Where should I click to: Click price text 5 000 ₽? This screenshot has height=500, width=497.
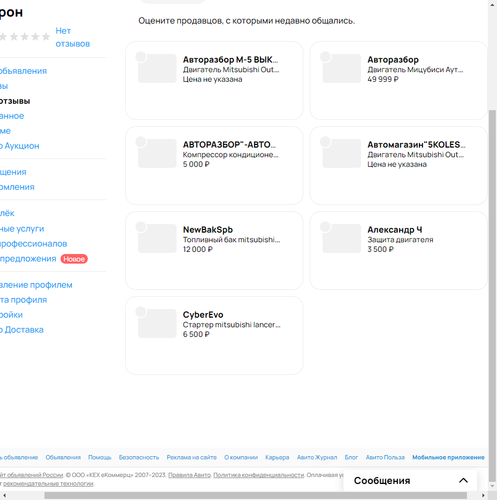[x=196, y=164]
